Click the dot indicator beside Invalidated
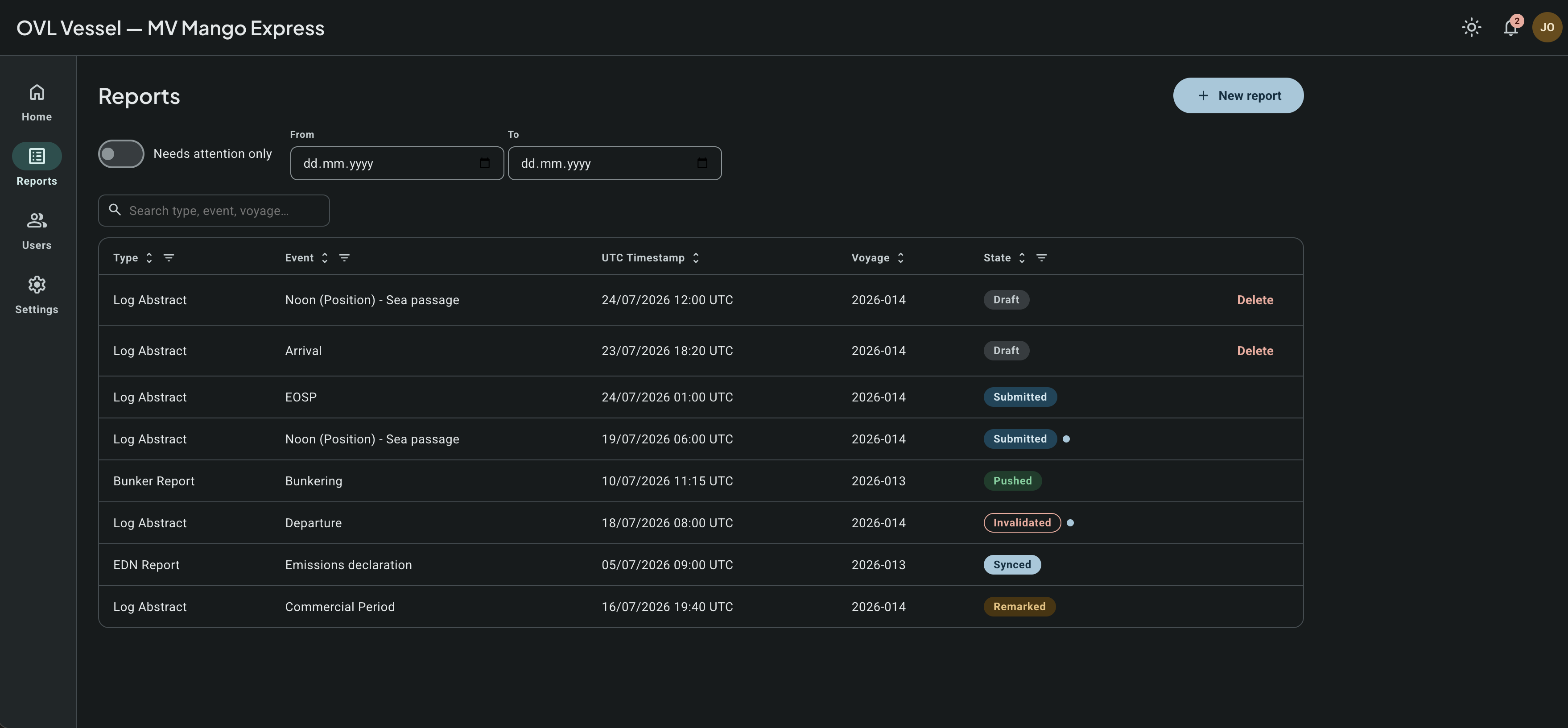This screenshot has width=1568, height=728. [1070, 523]
